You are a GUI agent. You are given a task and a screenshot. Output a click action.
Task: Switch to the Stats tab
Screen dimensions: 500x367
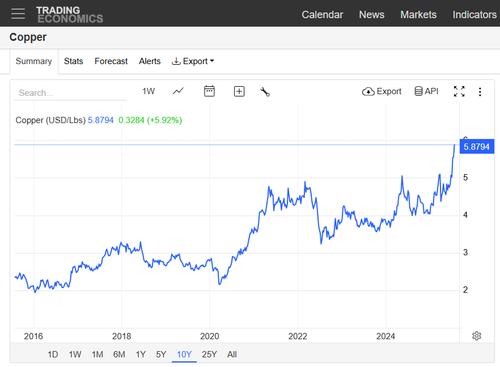(x=73, y=61)
